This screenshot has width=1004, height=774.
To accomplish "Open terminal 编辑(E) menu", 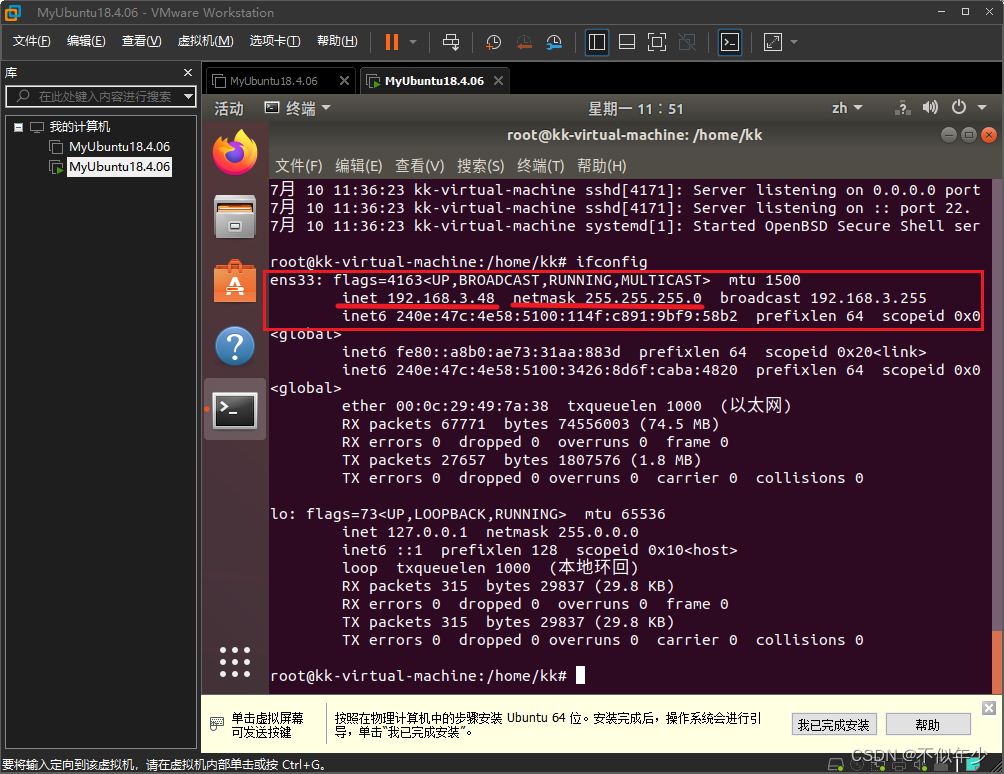I will click(x=359, y=166).
